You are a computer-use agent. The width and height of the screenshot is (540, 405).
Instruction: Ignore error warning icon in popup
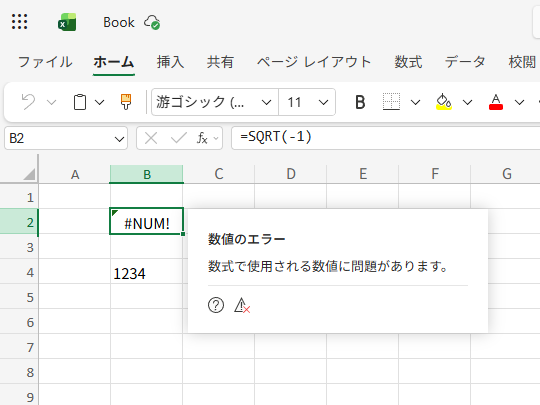(x=242, y=305)
